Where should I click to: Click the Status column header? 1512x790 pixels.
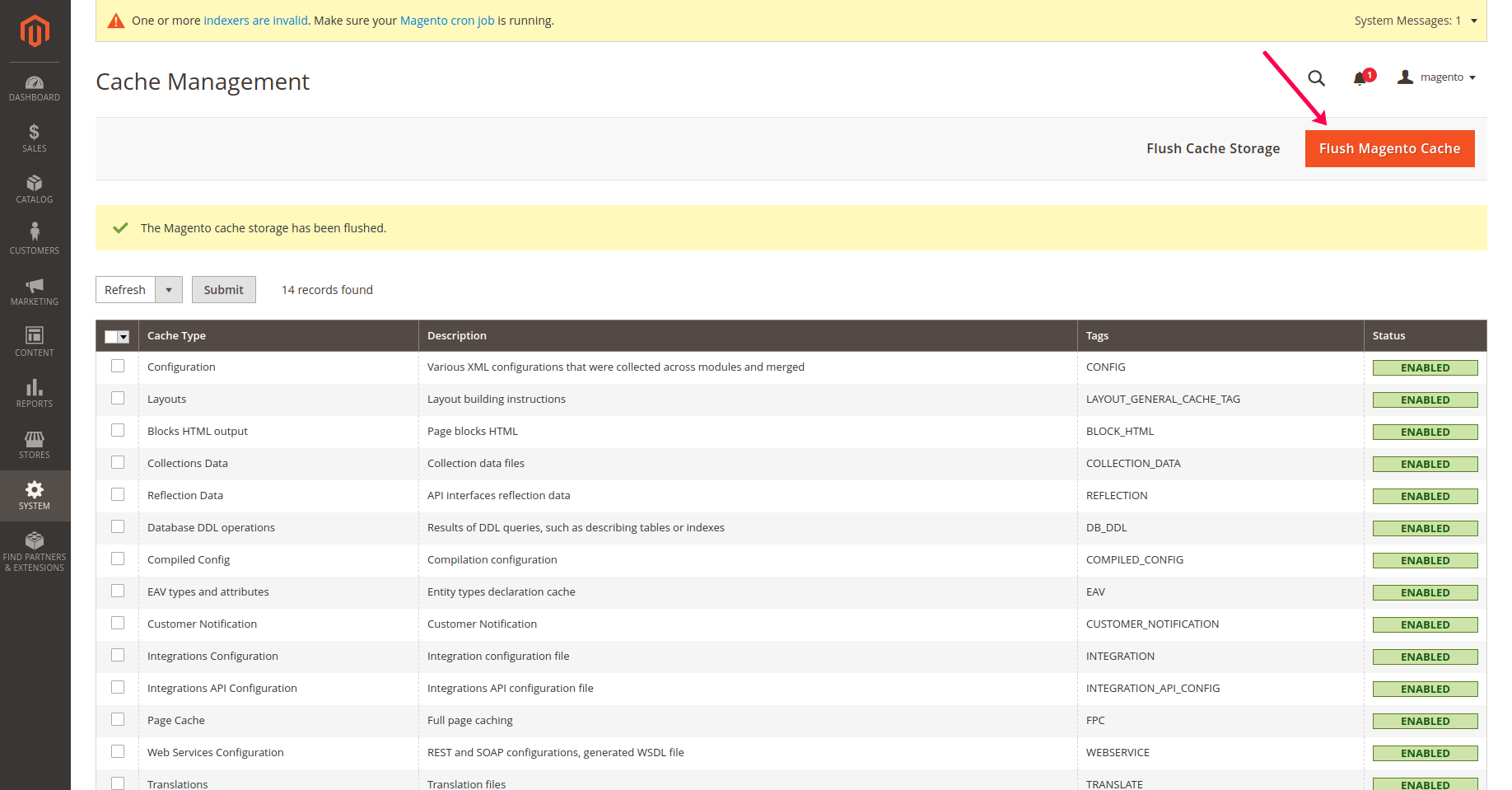tap(1426, 336)
